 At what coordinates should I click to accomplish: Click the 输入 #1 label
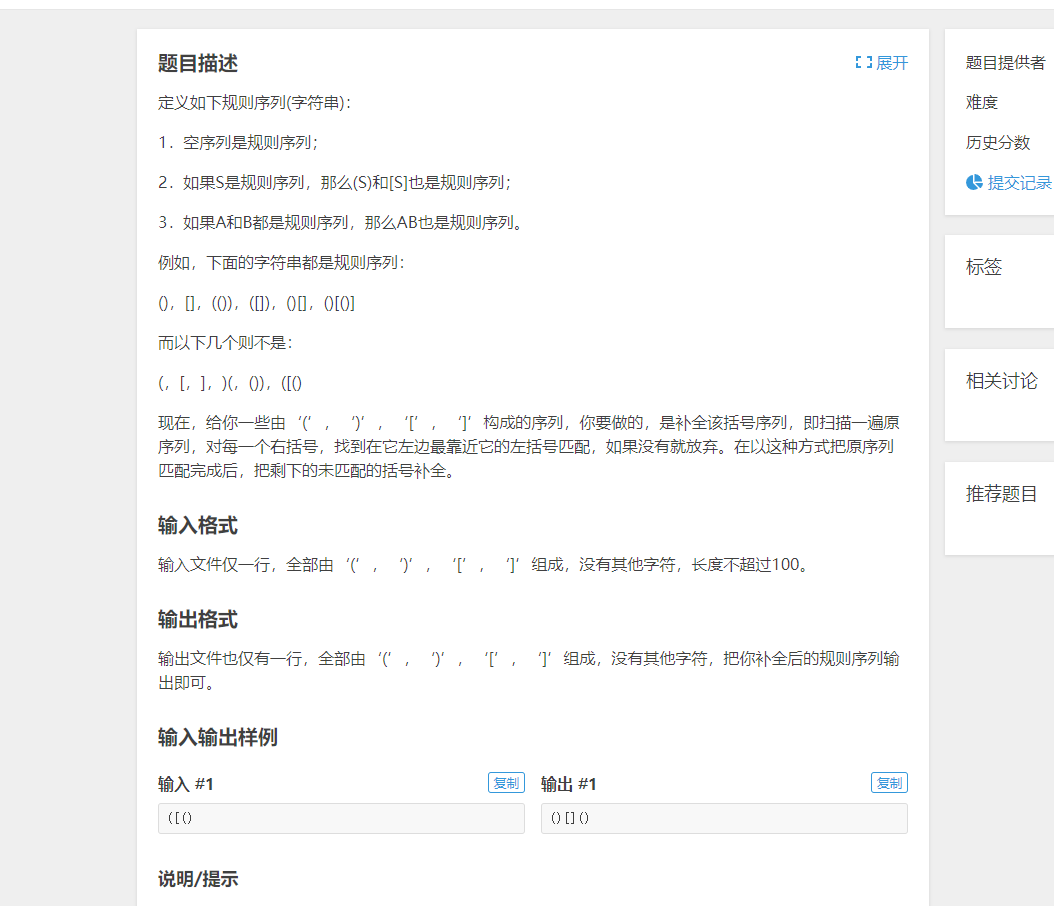pos(186,784)
